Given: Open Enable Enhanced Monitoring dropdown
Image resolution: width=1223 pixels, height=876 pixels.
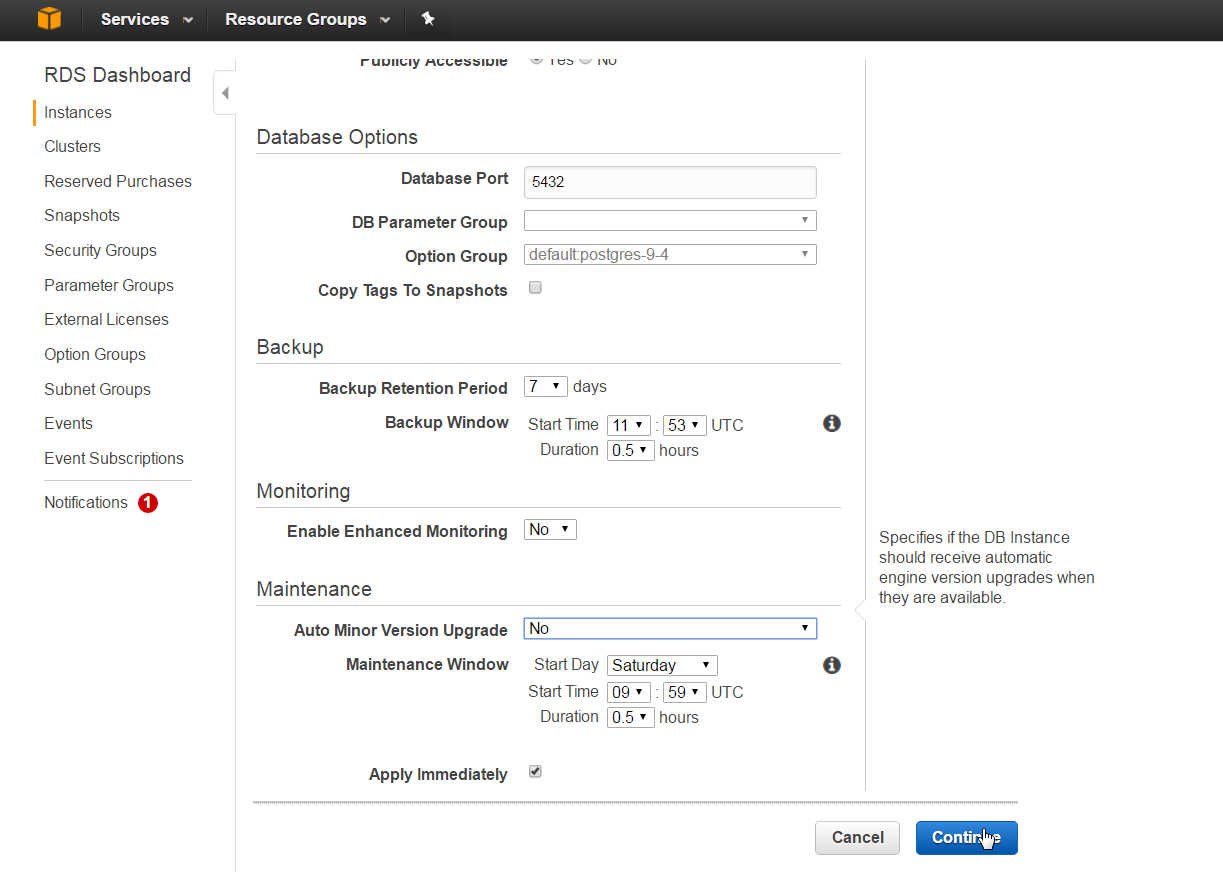Looking at the screenshot, I should click(550, 530).
